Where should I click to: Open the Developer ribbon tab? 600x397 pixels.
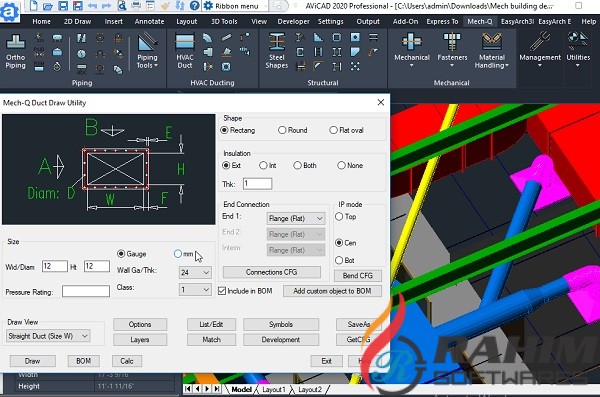coord(293,21)
